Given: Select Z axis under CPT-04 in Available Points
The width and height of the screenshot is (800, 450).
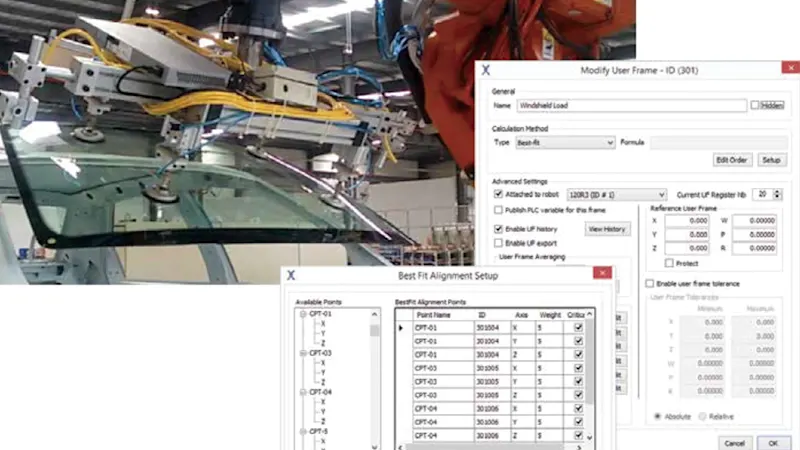Looking at the screenshot, I should (x=323, y=421).
